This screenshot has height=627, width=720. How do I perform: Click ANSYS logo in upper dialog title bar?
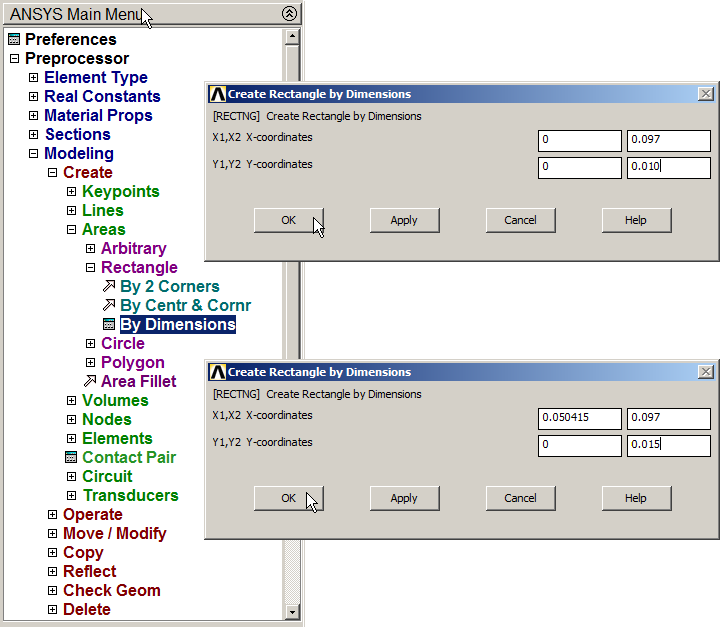click(217, 94)
